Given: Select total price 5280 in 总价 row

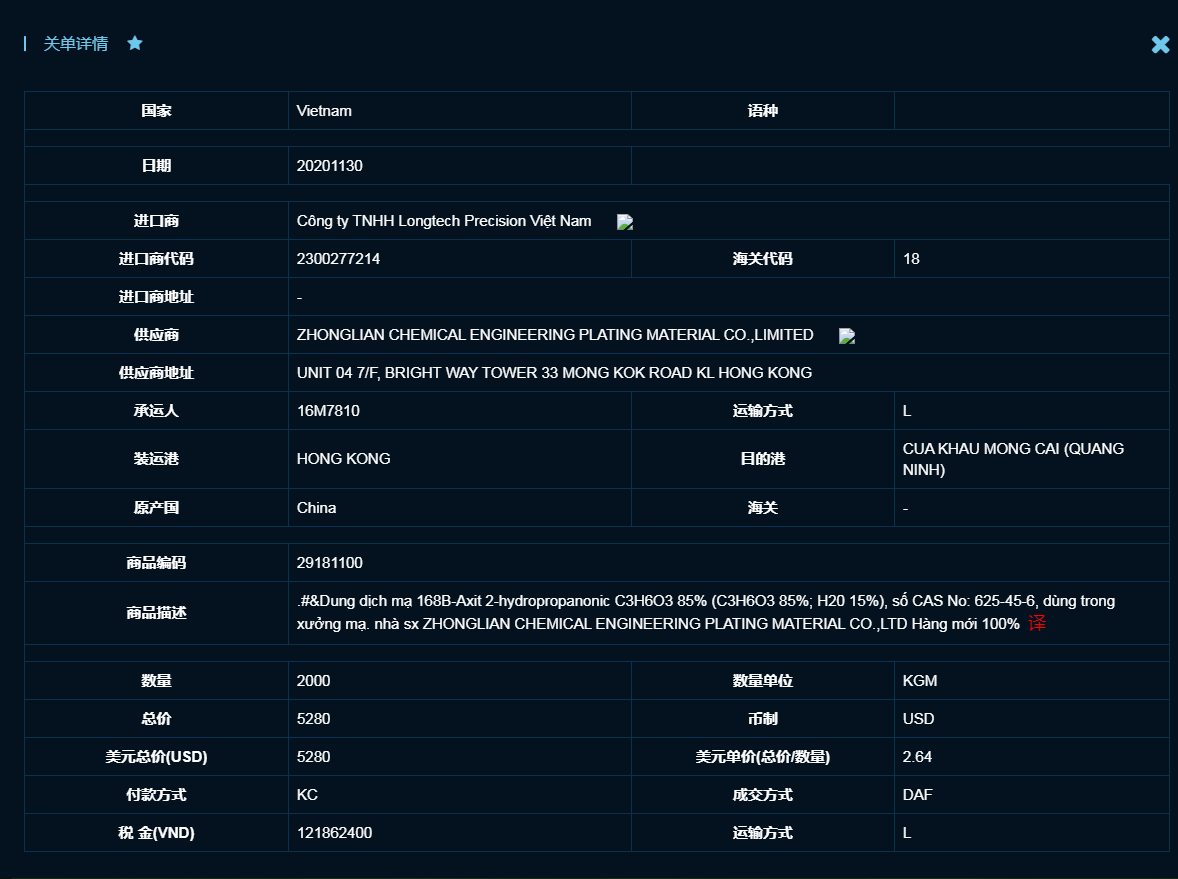Looking at the screenshot, I should 313,718.
